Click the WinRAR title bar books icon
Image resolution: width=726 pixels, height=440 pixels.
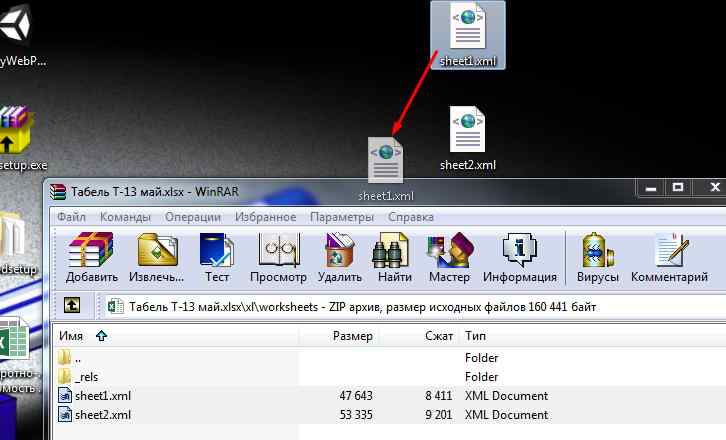coord(58,191)
